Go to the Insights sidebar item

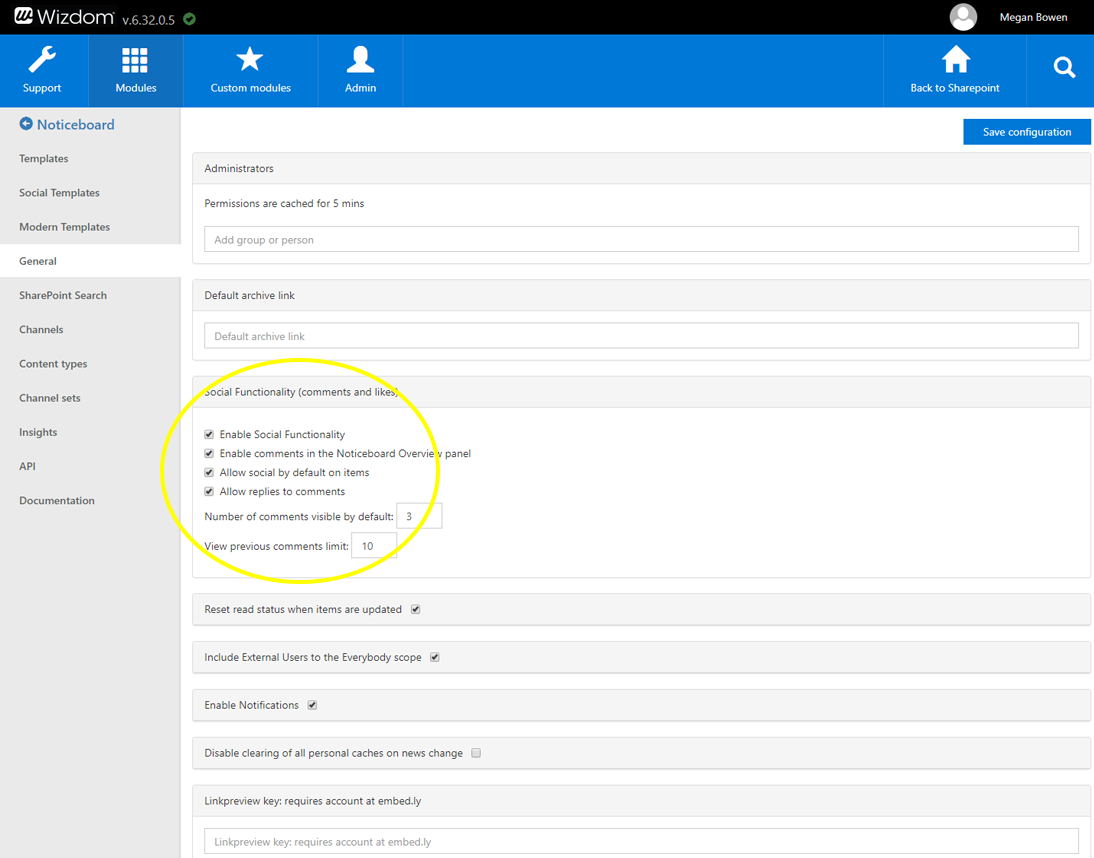click(x=38, y=432)
